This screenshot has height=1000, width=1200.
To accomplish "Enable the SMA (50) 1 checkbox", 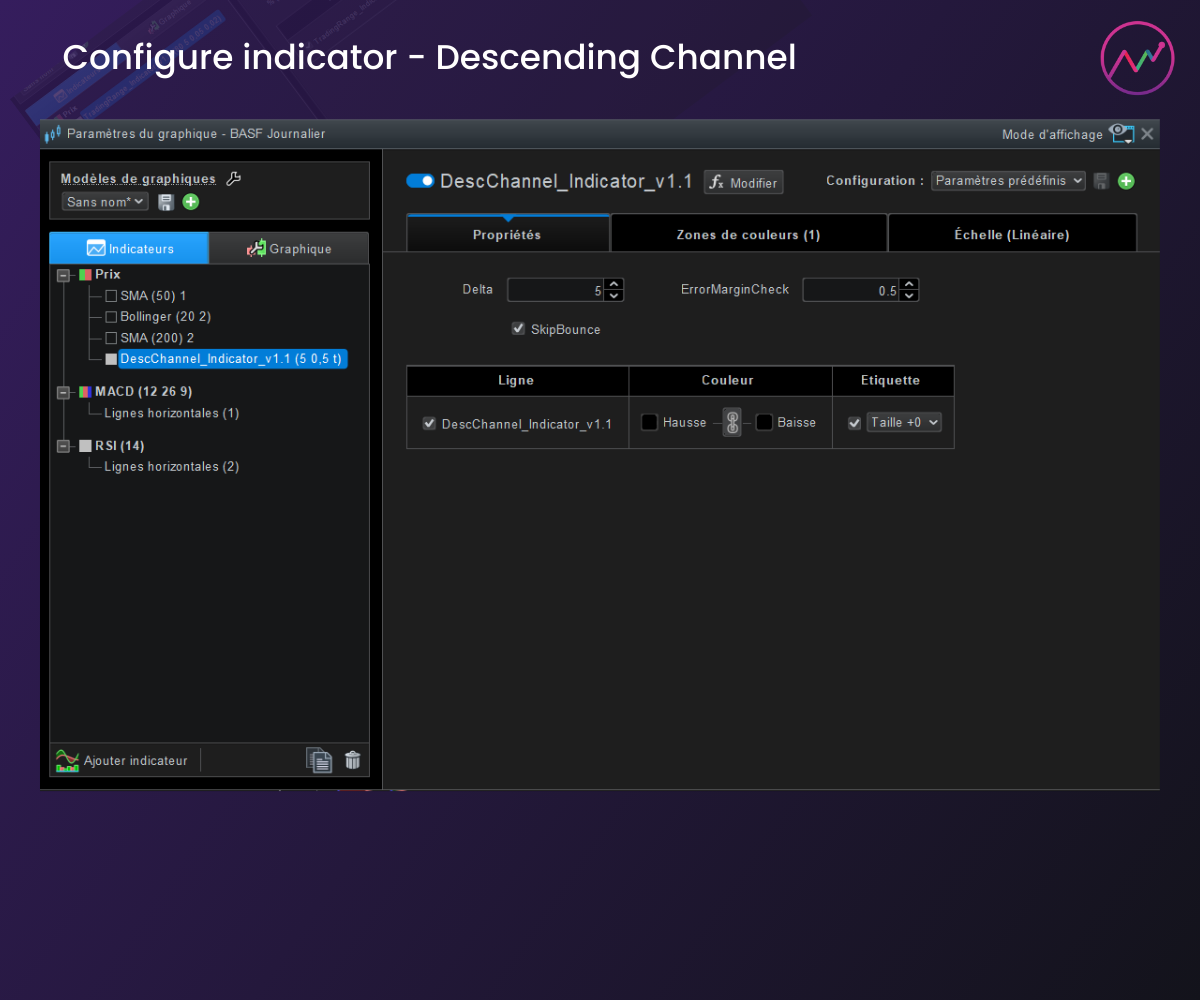I will pos(111,296).
